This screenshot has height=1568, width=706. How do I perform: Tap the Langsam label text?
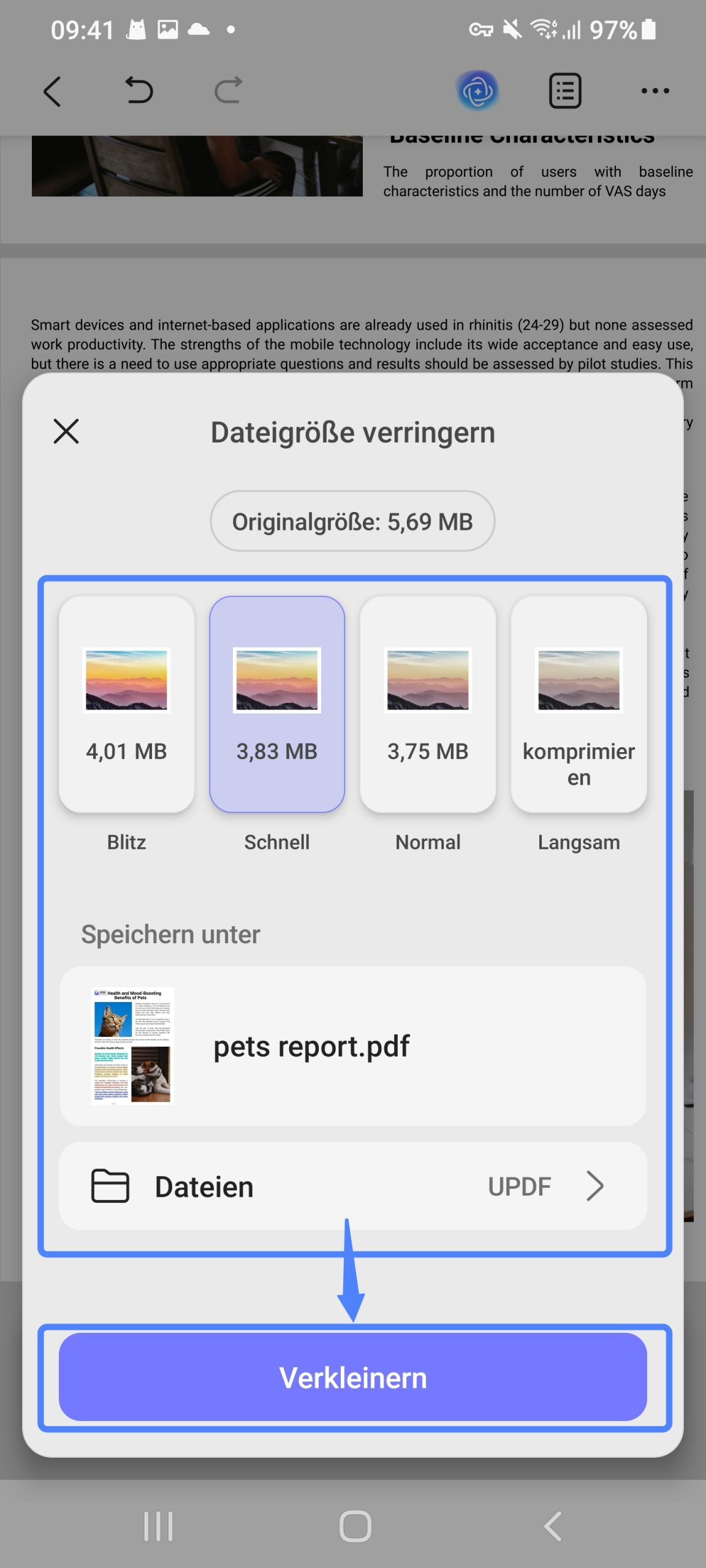[x=579, y=843]
